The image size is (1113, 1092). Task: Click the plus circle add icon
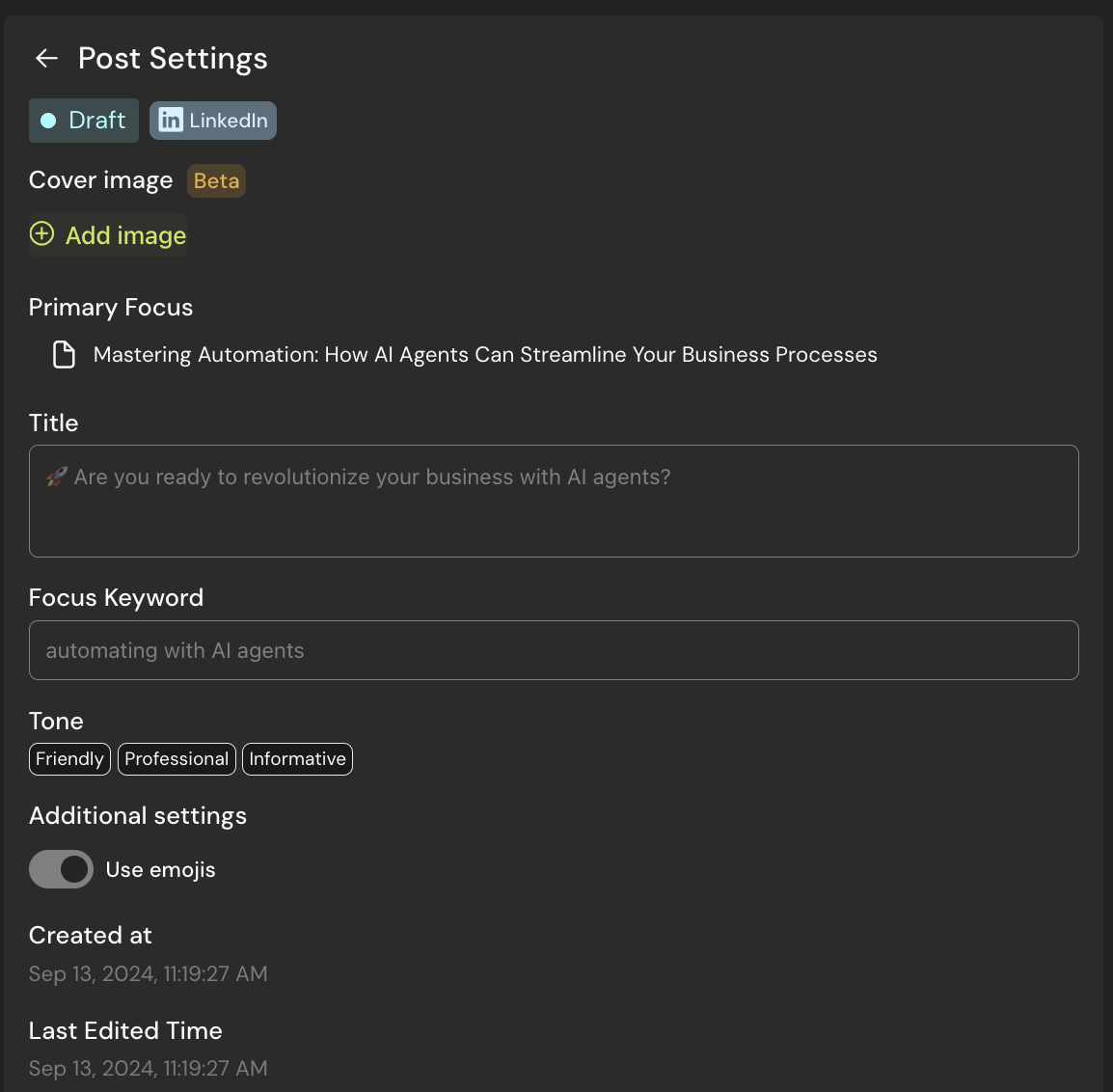42,234
